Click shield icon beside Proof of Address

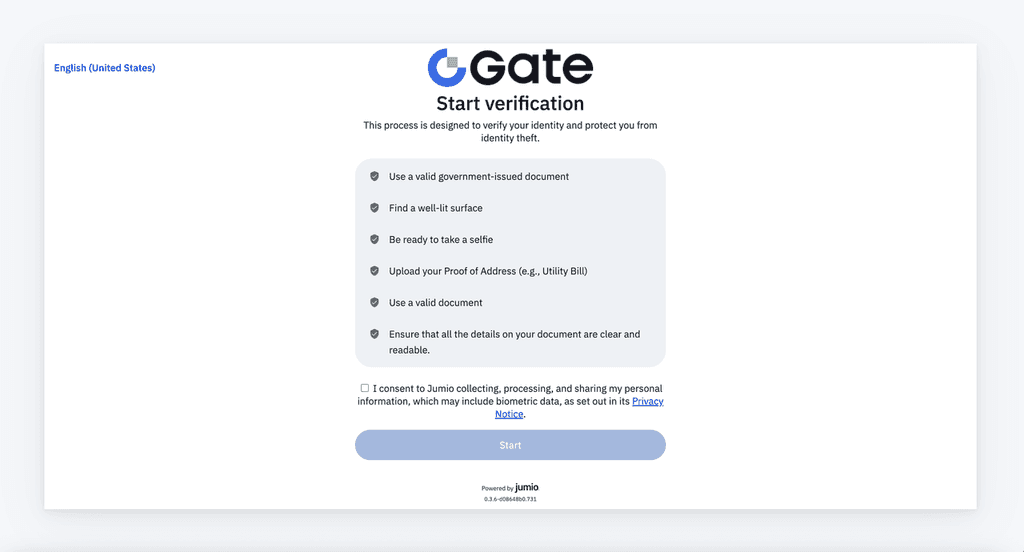374,271
